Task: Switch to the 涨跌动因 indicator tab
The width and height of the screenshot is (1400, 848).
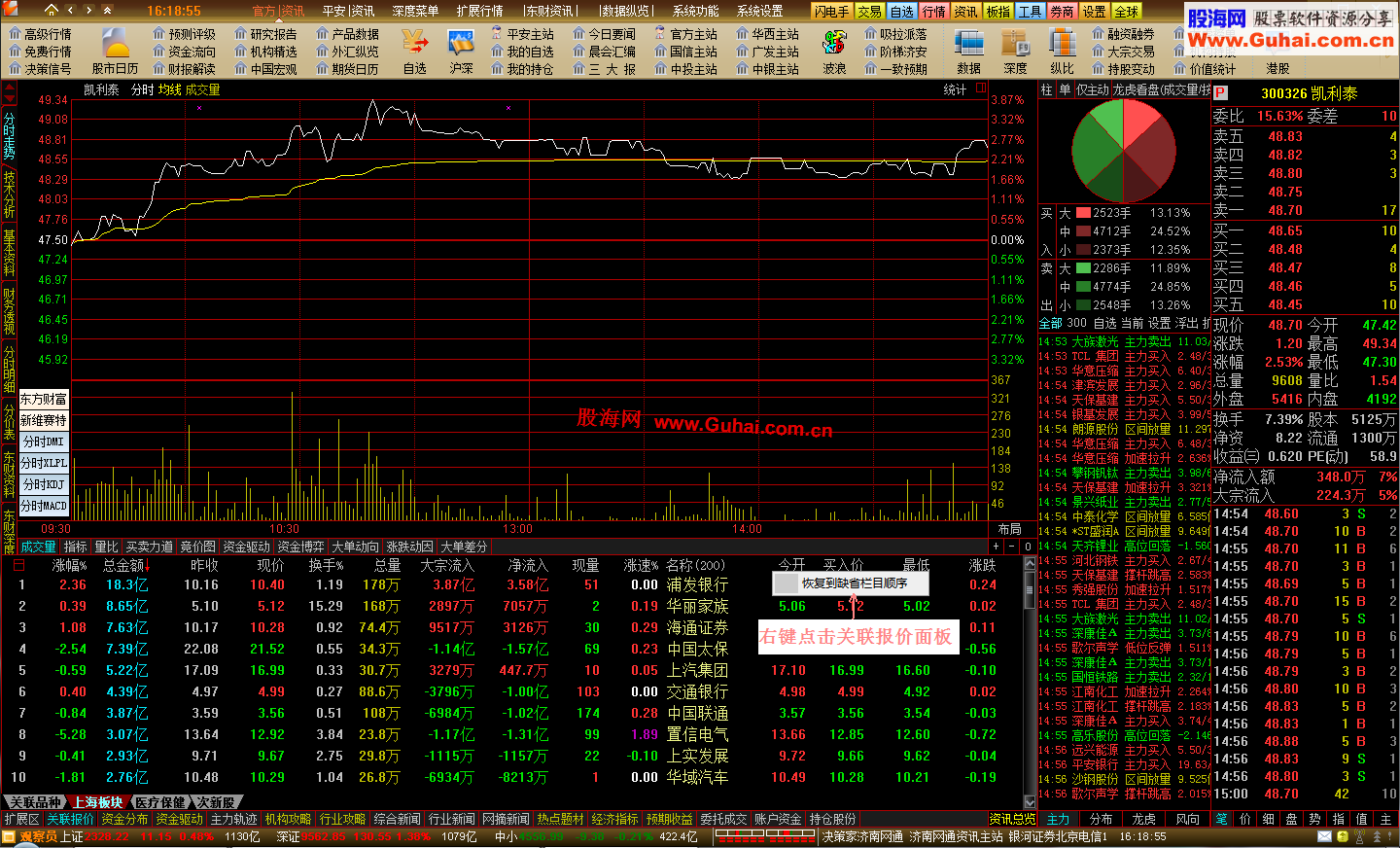Action: pos(410,547)
